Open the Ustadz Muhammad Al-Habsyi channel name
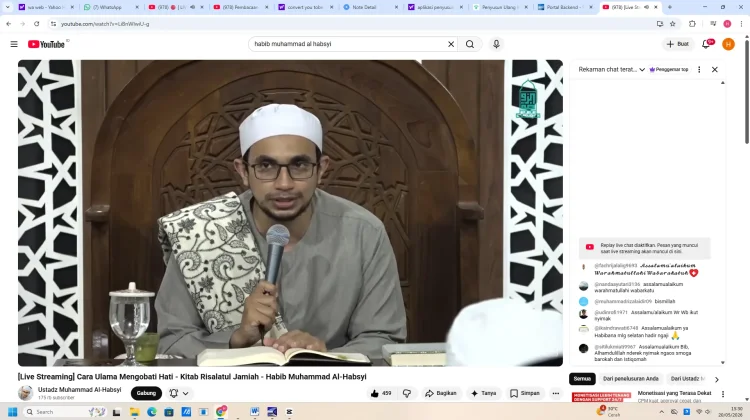Image resolution: width=750 pixels, height=420 pixels. (x=79, y=389)
